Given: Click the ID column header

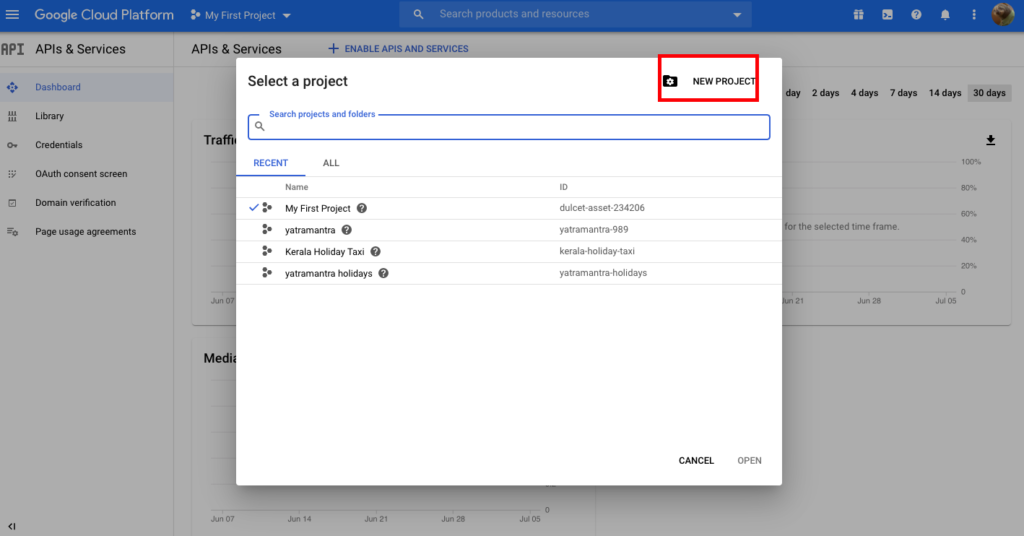Looking at the screenshot, I should click(x=563, y=187).
